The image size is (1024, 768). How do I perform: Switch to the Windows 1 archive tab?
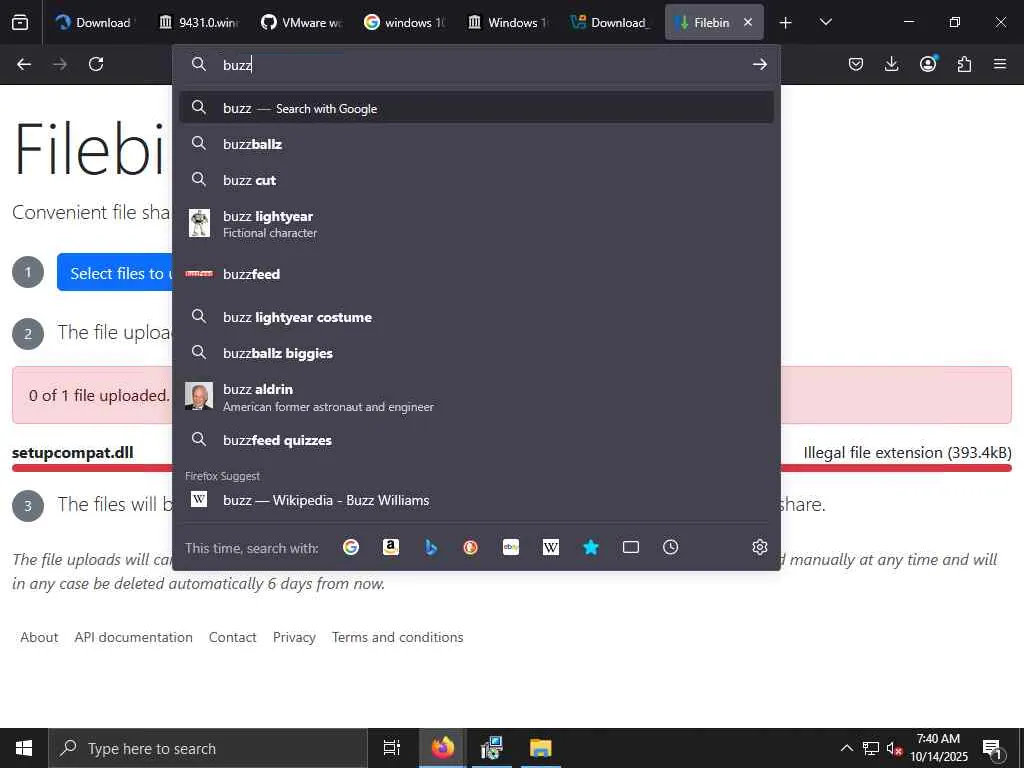click(507, 22)
